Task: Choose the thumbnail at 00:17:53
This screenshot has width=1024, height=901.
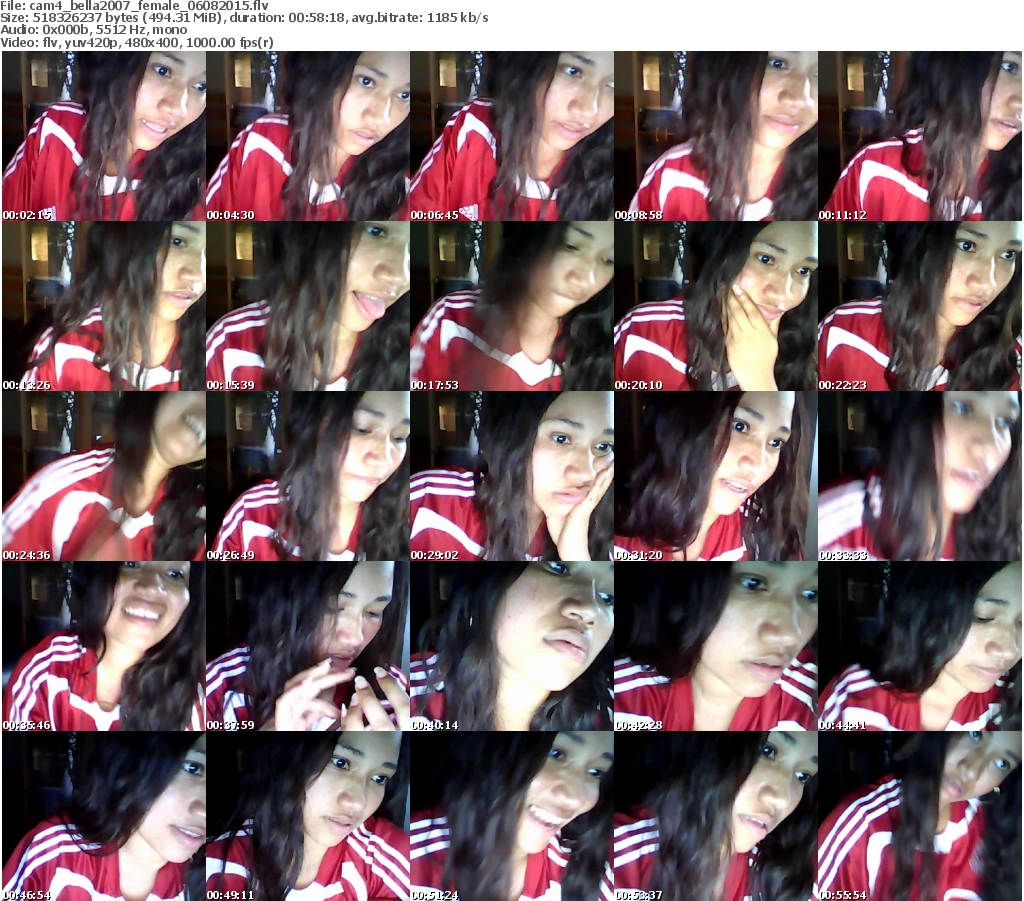Action: coord(512,306)
